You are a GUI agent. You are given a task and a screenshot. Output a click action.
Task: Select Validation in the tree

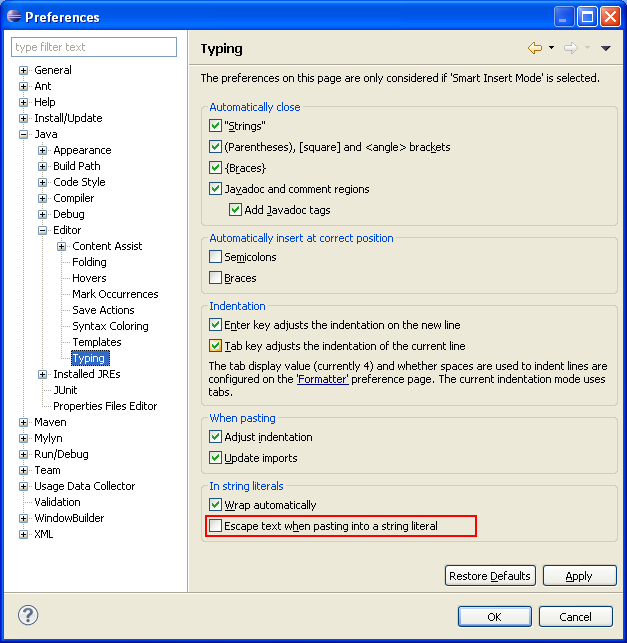tap(57, 502)
